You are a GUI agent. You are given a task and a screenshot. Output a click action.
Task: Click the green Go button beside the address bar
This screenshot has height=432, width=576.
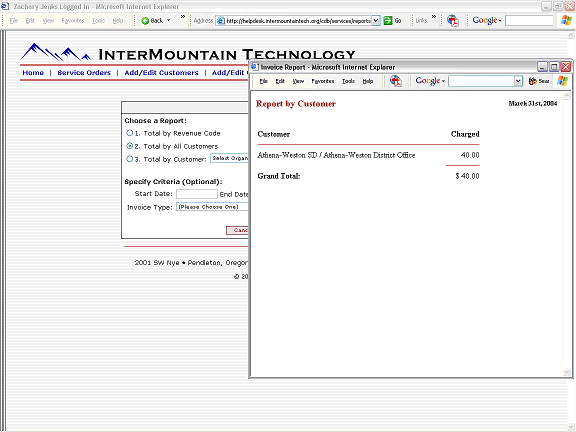(392, 21)
